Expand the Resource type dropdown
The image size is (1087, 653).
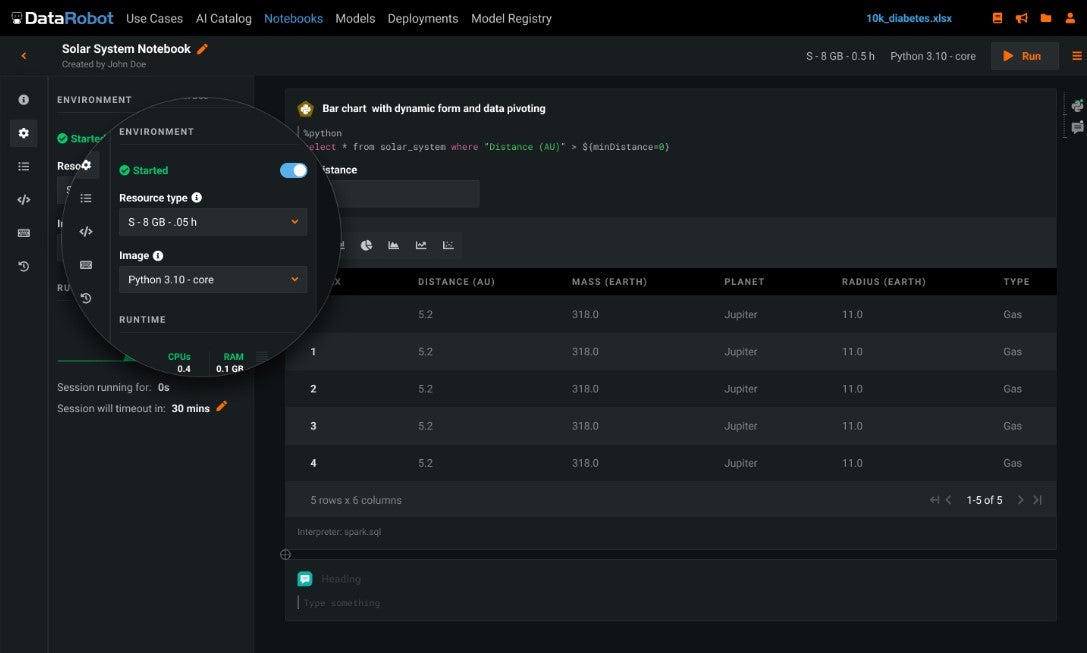213,222
